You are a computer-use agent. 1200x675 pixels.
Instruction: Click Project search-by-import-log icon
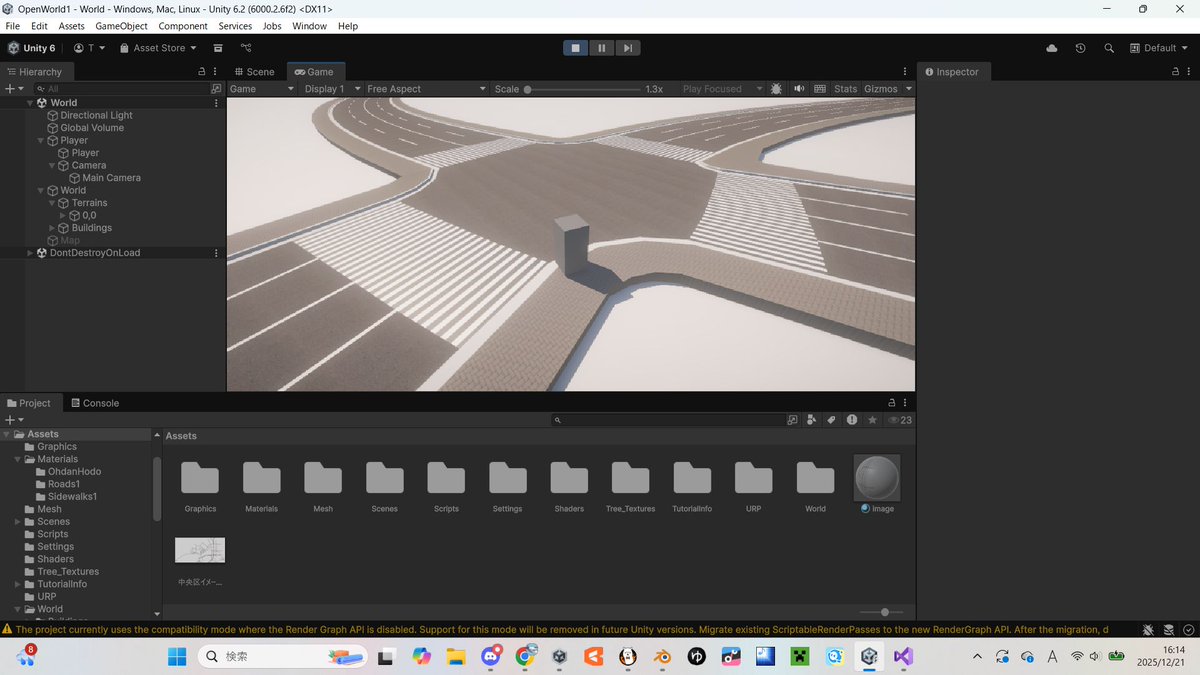(851, 420)
